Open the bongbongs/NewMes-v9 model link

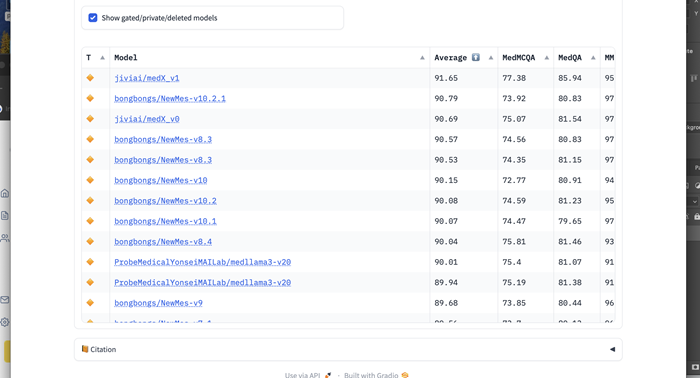158,303
